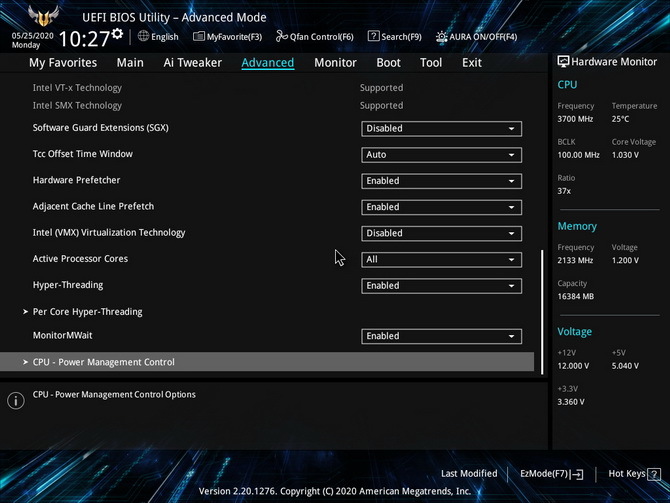
Task: Switch to My Favorites tab
Action: pyautogui.click(x=63, y=63)
